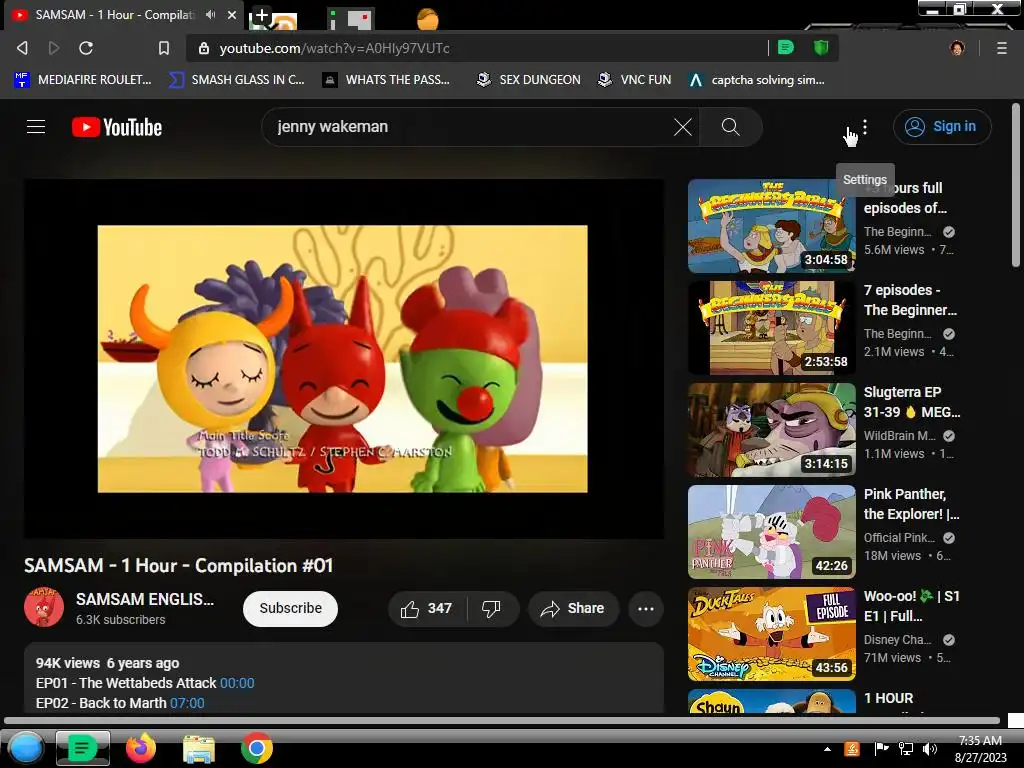This screenshot has height=768, width=1024.
Task: Open the Slugterra 3:14:15 thumbnail
Action: (x=771, y=430)
